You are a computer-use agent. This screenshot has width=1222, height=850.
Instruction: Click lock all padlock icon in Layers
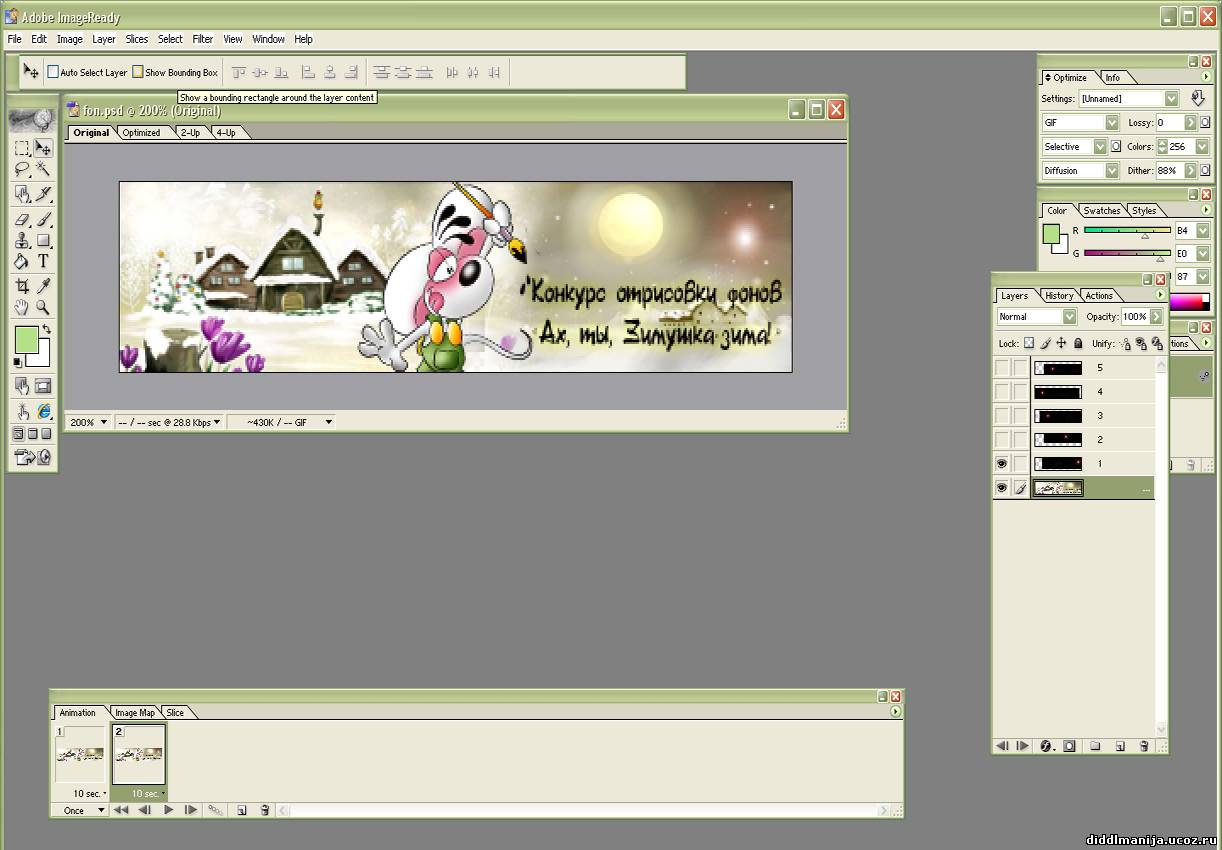(1077, 343)
